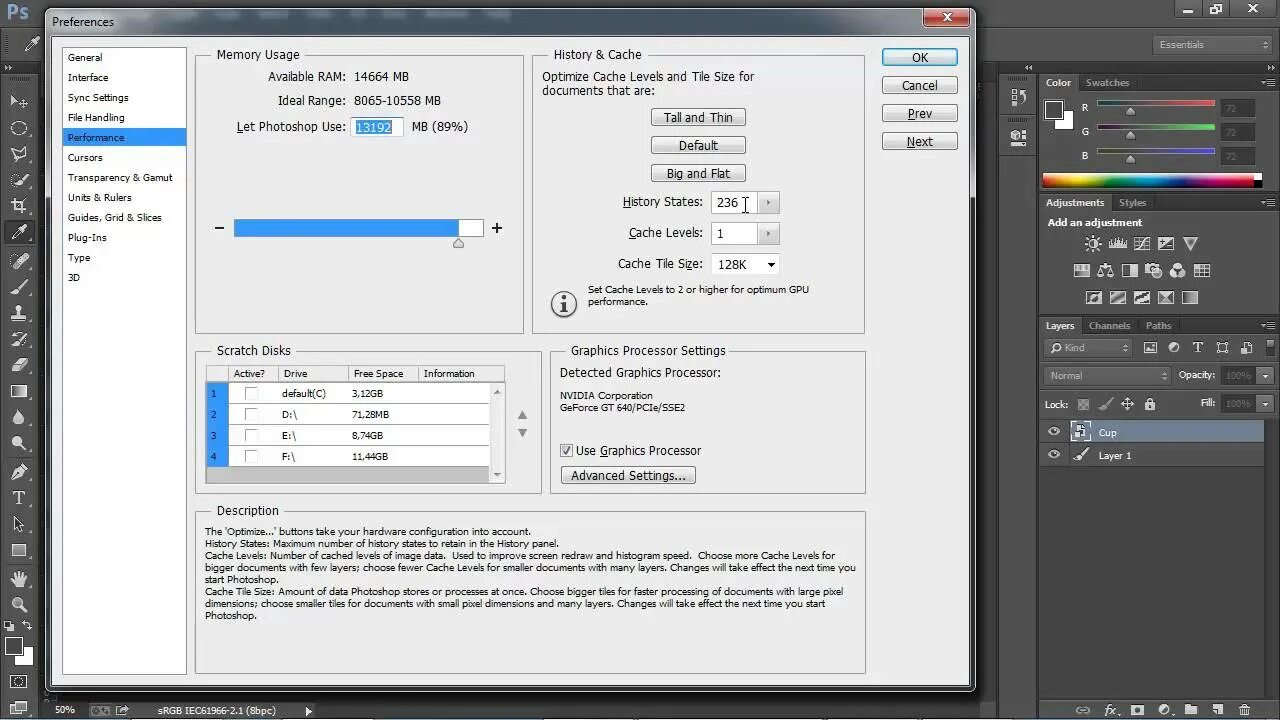Add a Photo Filter adjustment

pyautogui.click(x=1153, y=270)
